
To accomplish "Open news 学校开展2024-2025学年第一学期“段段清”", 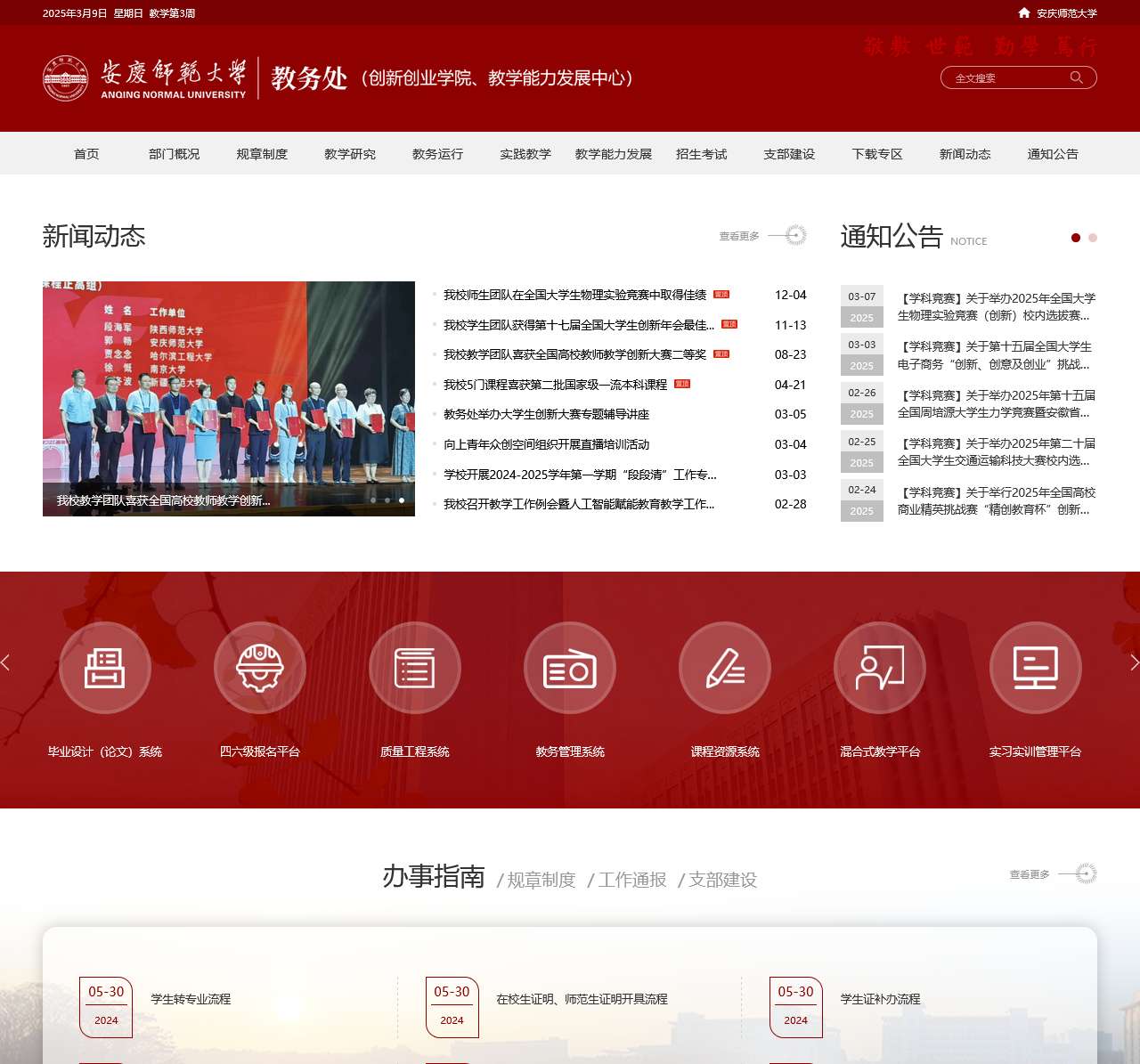I will point(581,475).
